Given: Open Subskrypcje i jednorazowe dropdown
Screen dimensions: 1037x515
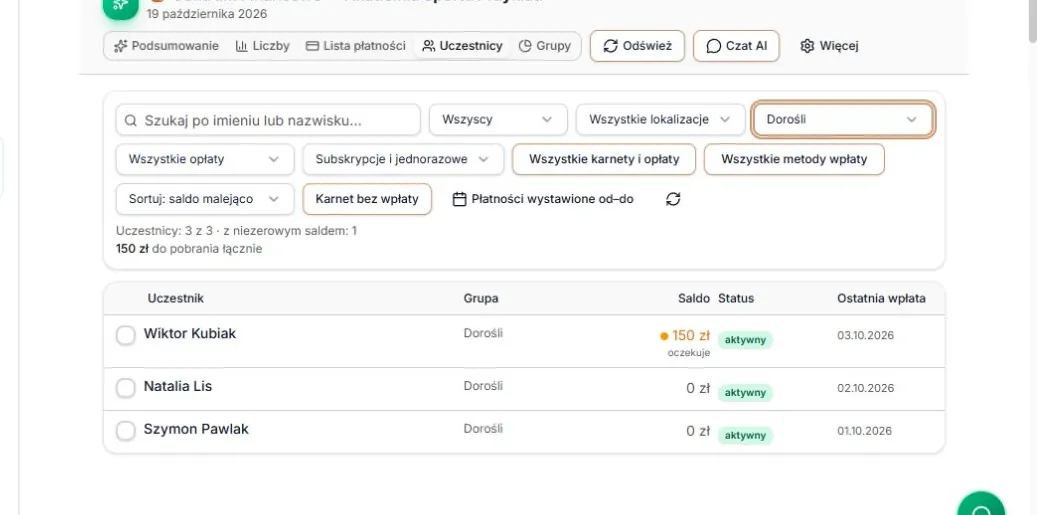Looking at the screenshot, I should click(403, 159).
